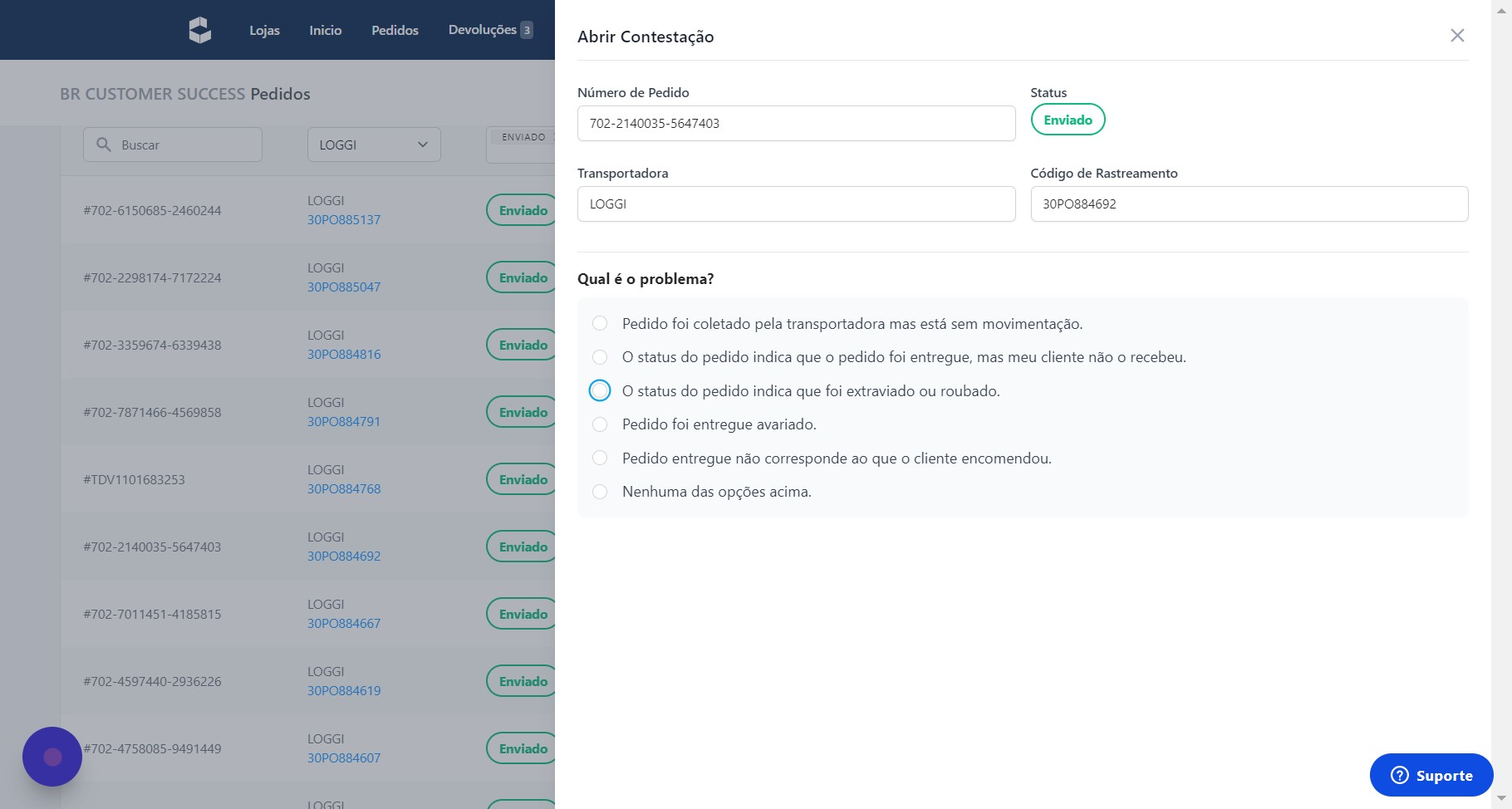Select 'Nenhuma das opções acima' option
Viewport: 1512px width, 809px height.
[x=600, y=492]
